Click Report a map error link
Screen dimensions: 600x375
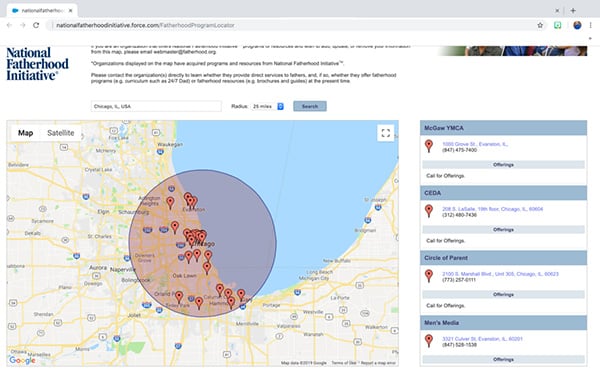378,363
